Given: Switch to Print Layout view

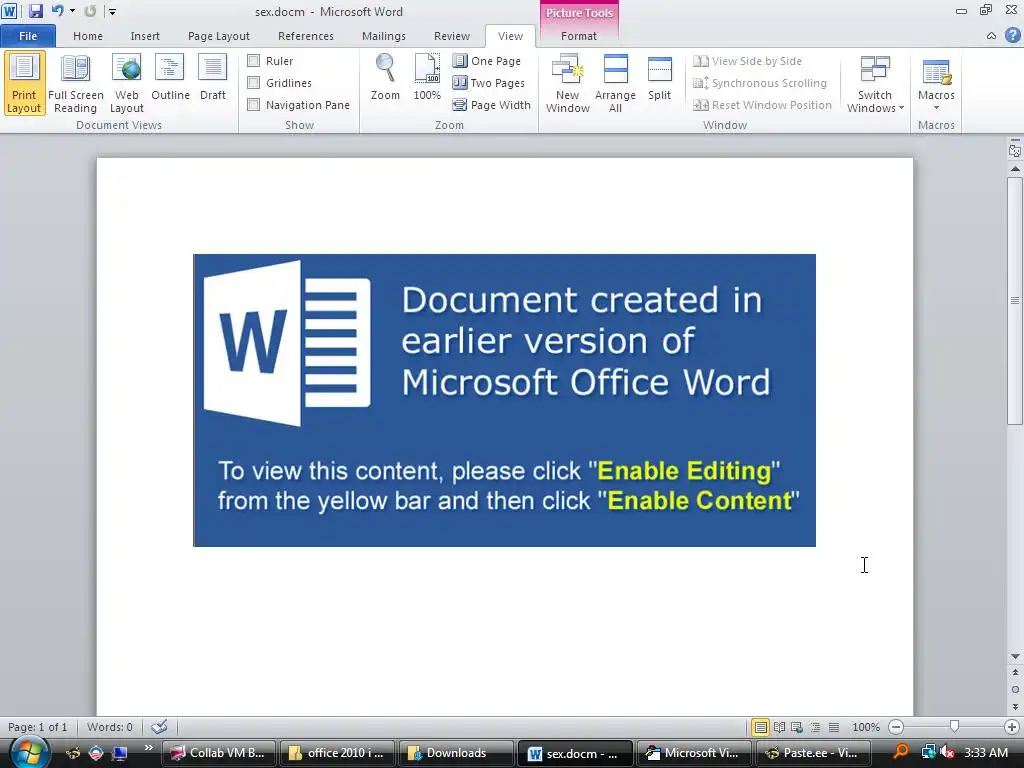Looking at the screenshot, I should [x=24, y=83].
